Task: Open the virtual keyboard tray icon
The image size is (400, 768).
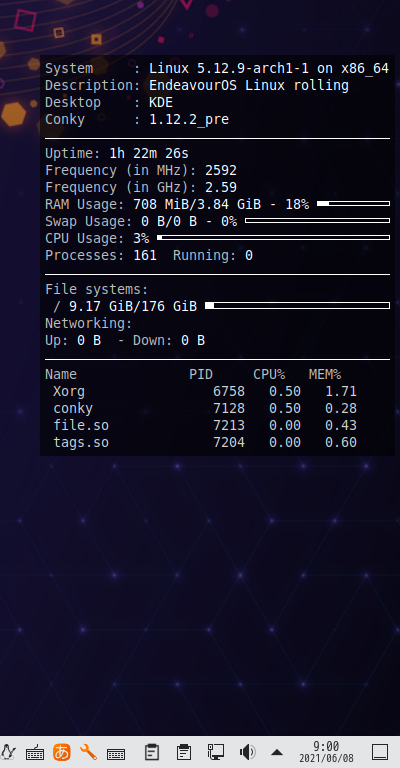Action: (116, 753)
